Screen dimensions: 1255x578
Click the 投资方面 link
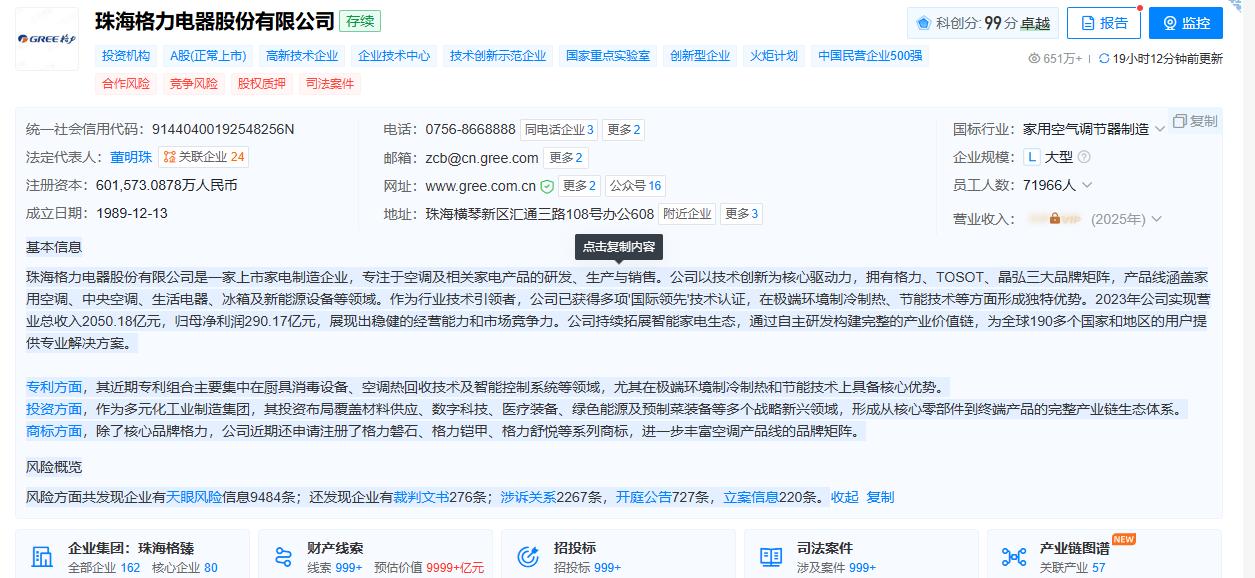pyautogui.click(x=54, y=409)
